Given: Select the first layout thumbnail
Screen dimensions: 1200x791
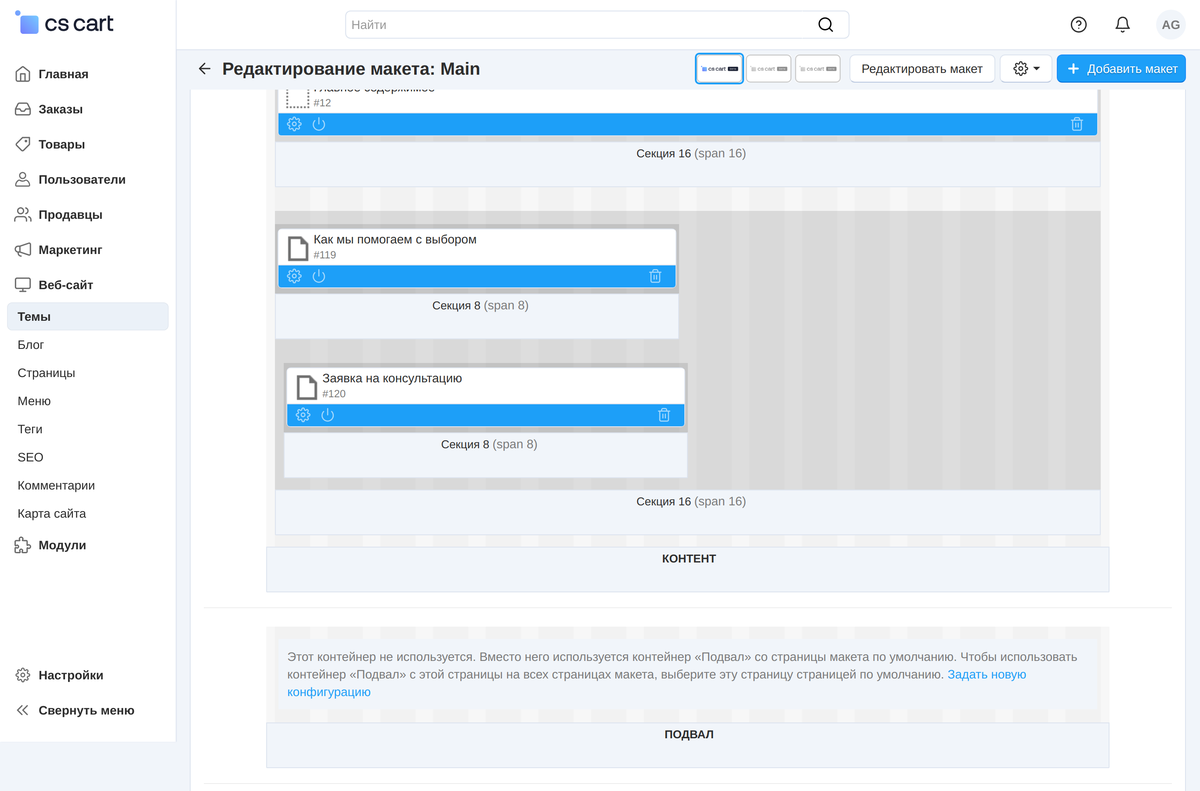Looking at the screenshot, I should point(719,69).
